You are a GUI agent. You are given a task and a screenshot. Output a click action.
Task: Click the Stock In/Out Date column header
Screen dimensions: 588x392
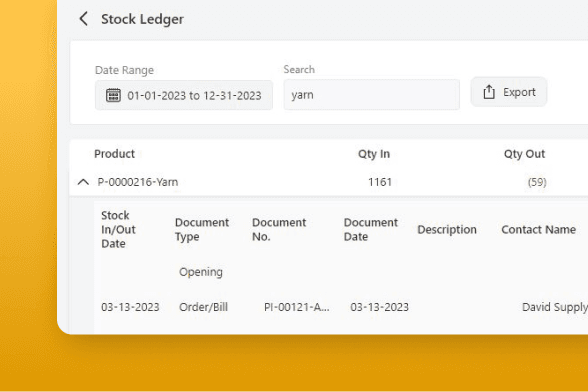(x=118, y=230)
